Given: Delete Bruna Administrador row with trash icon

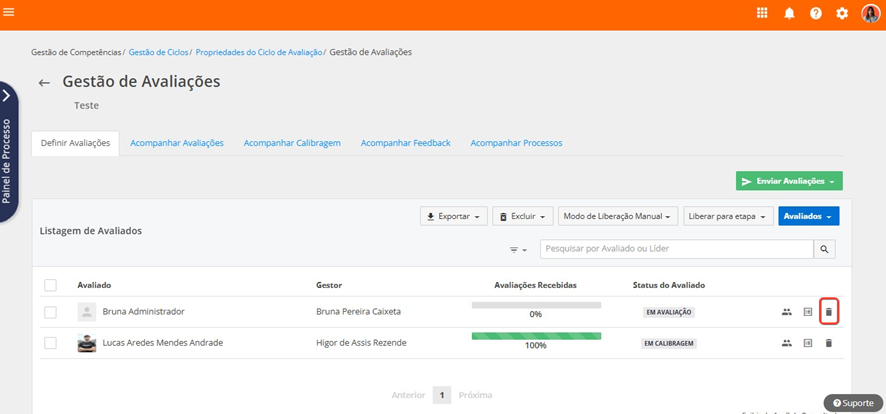Looking at the screenshot, I should pos(828,312).
